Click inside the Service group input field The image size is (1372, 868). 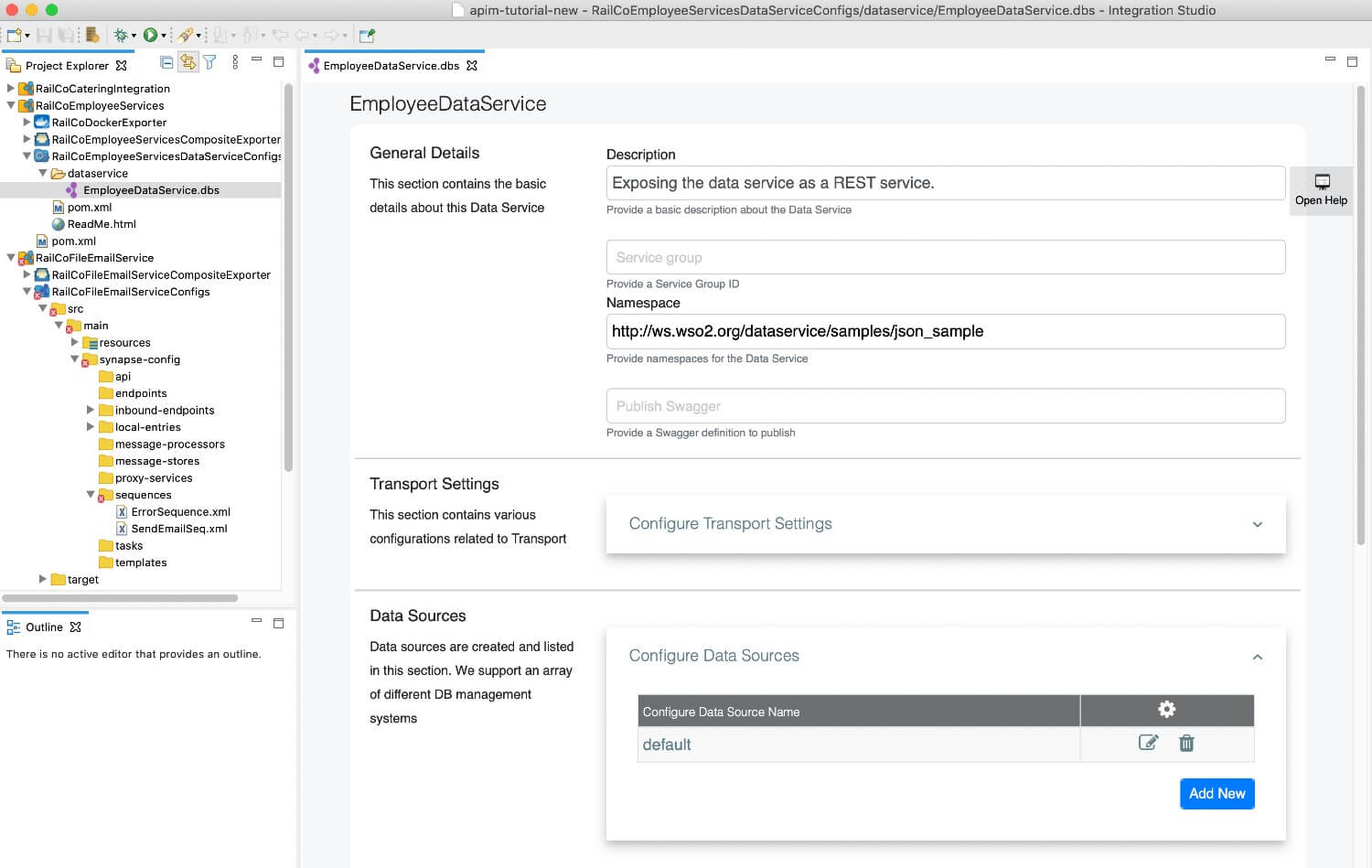tap(945, 257)
